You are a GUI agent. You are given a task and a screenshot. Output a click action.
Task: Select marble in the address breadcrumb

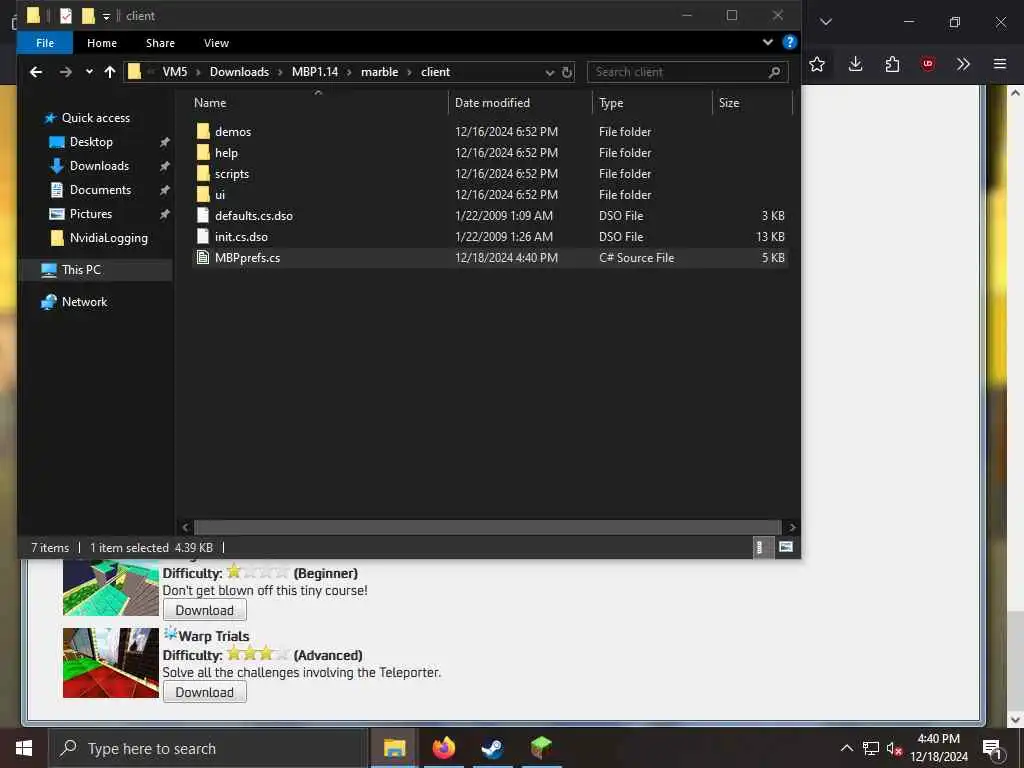tap(379, 72)
